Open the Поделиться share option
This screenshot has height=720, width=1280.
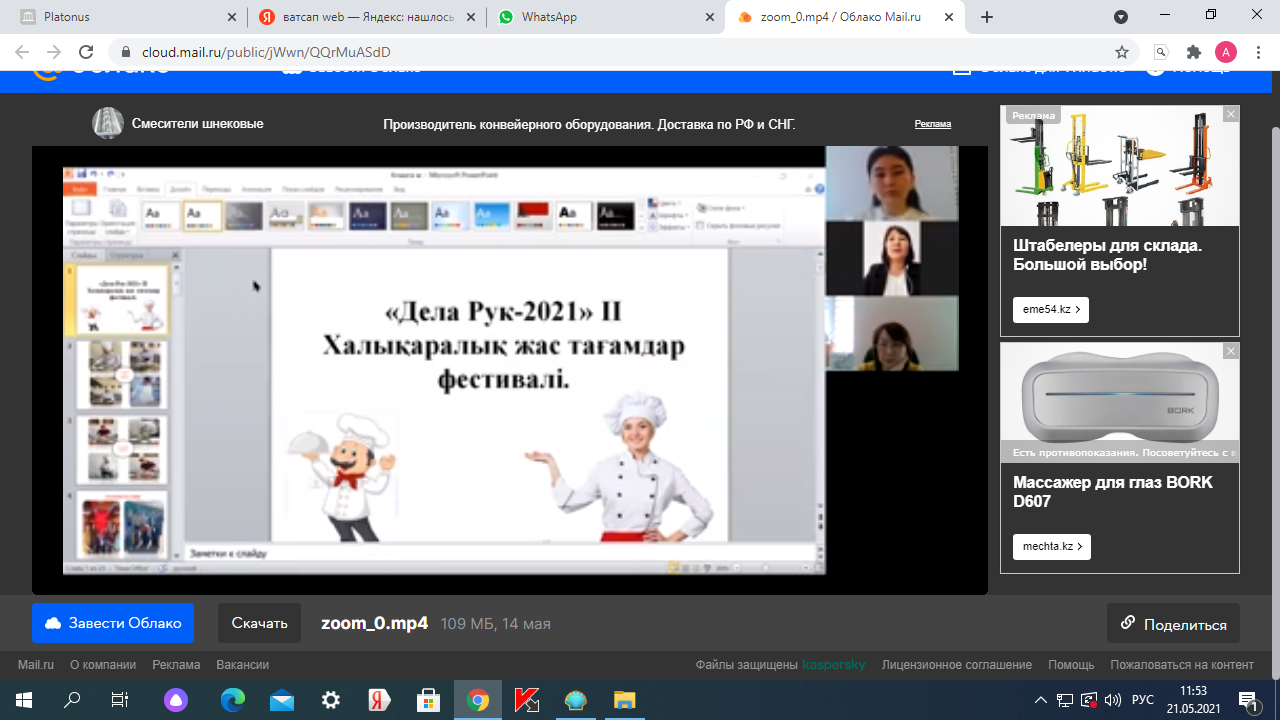pos(1173,624)
